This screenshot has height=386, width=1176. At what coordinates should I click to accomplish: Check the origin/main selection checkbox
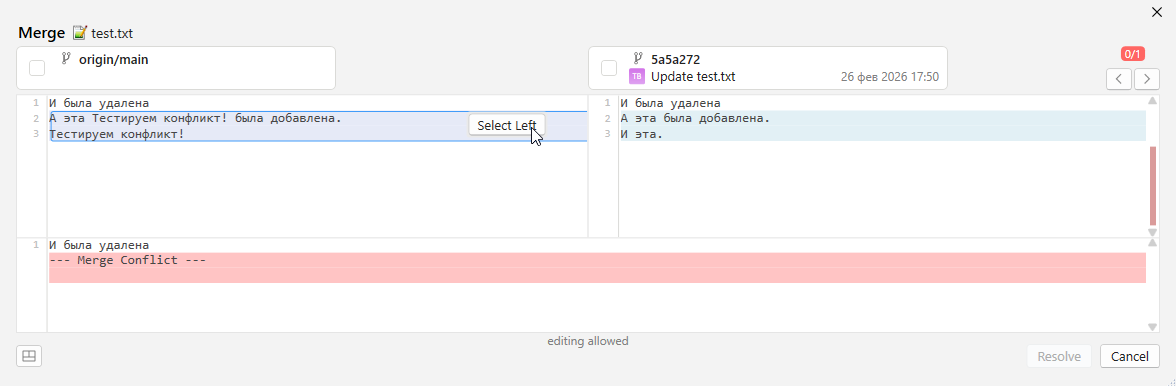tap(37, 68)
